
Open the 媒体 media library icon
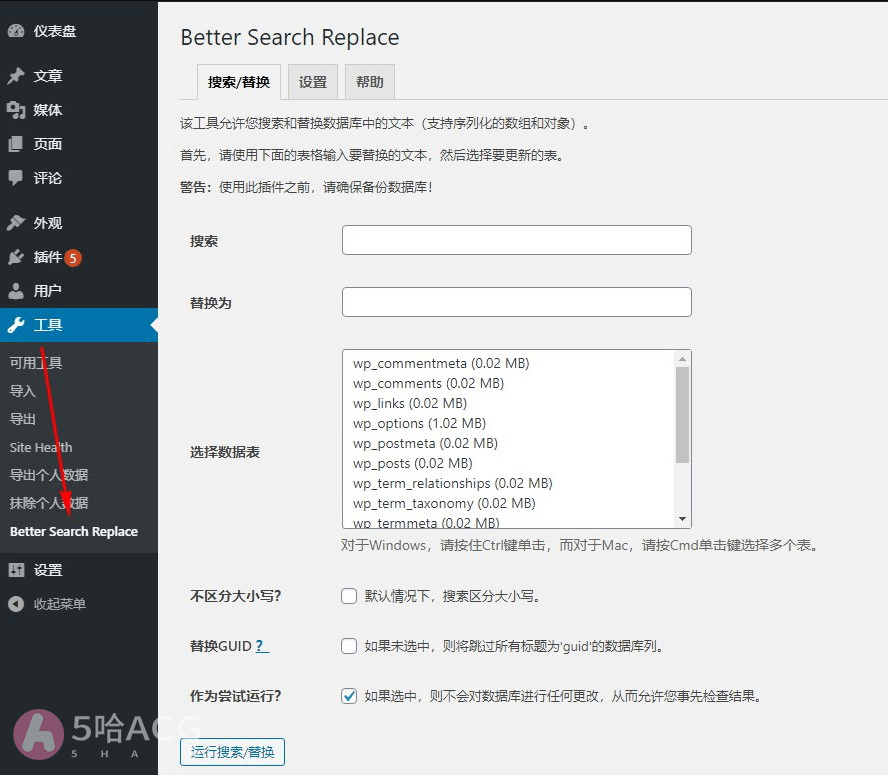pos(18,110)
